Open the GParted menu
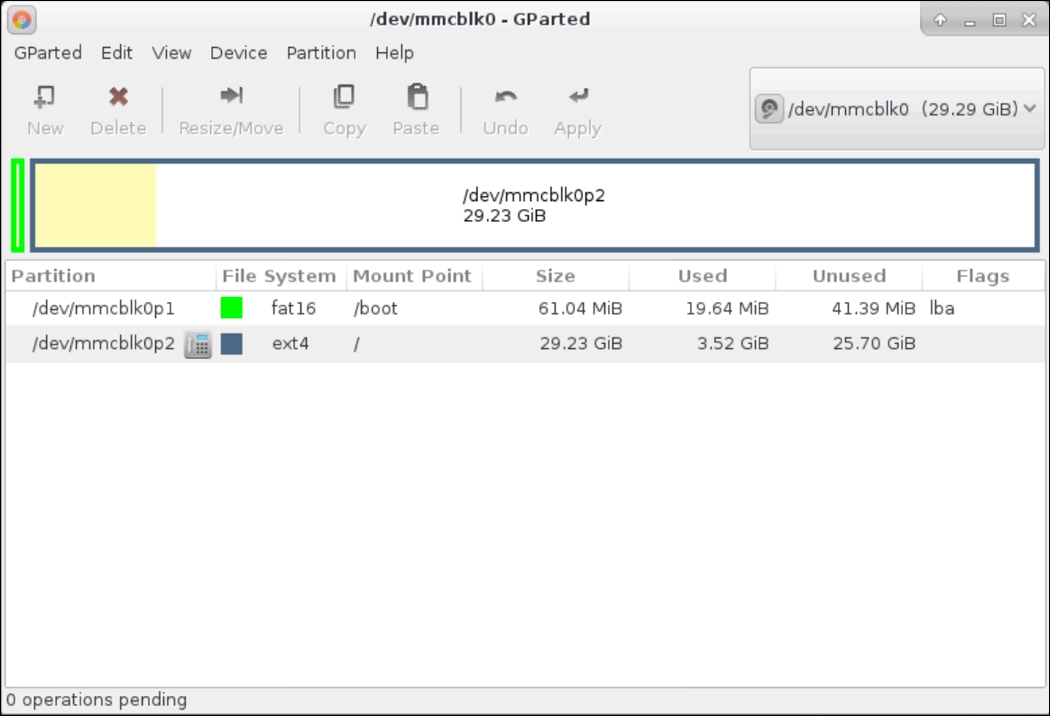This screenshot has width=1050, height=716. click(47, 53)
